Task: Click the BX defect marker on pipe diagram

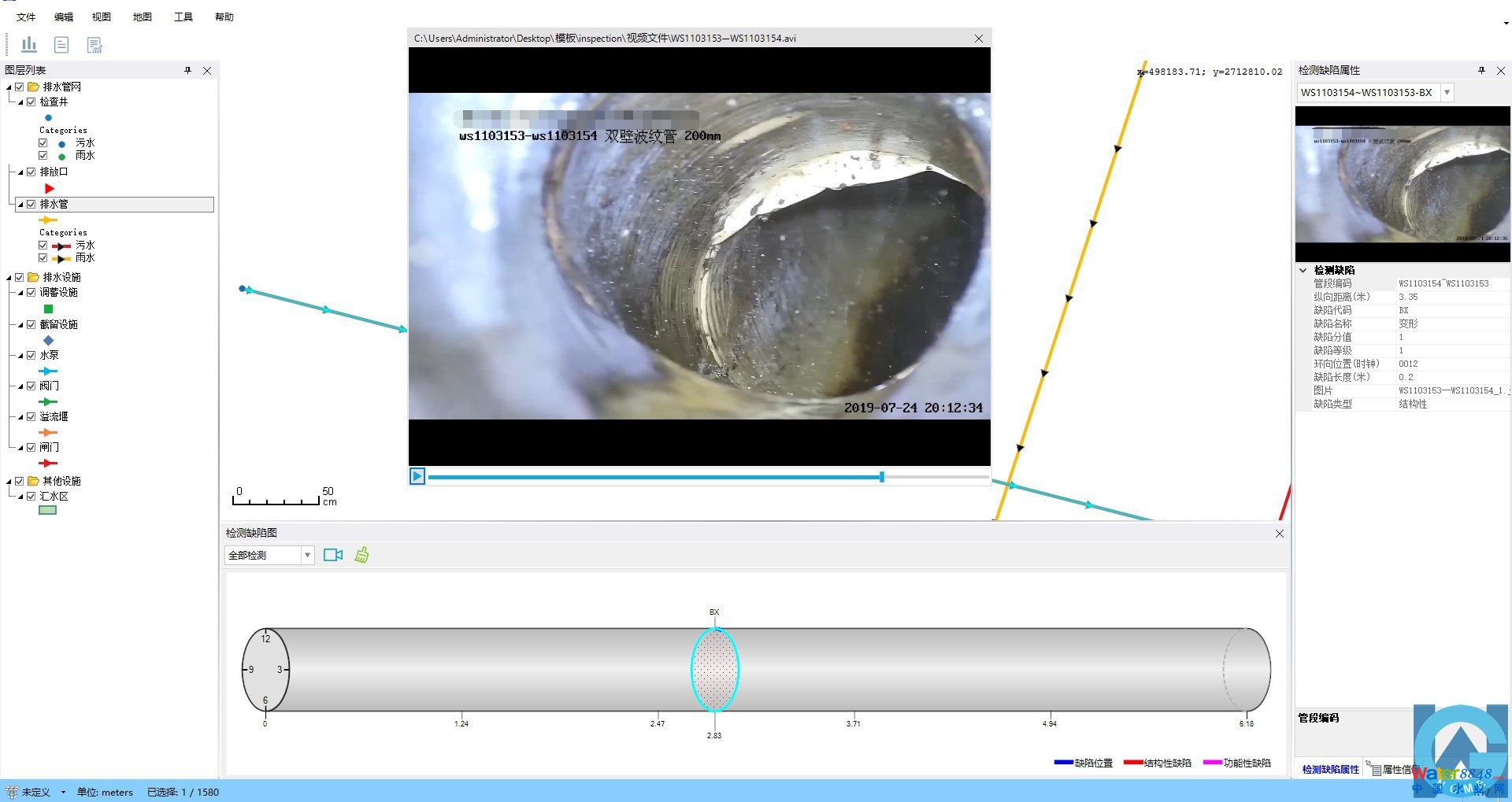Action: [714, 669]
